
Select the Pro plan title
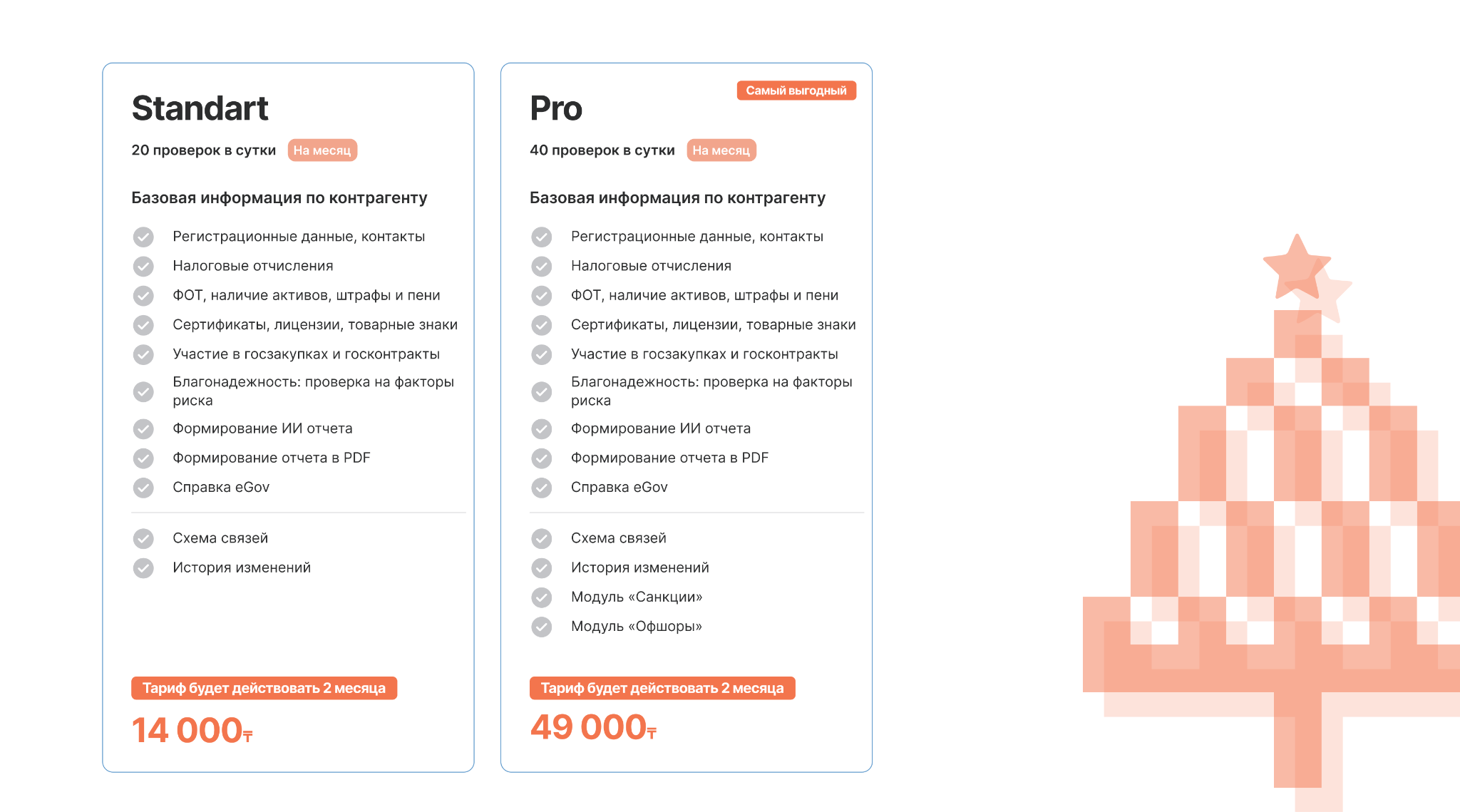point(556,108)
